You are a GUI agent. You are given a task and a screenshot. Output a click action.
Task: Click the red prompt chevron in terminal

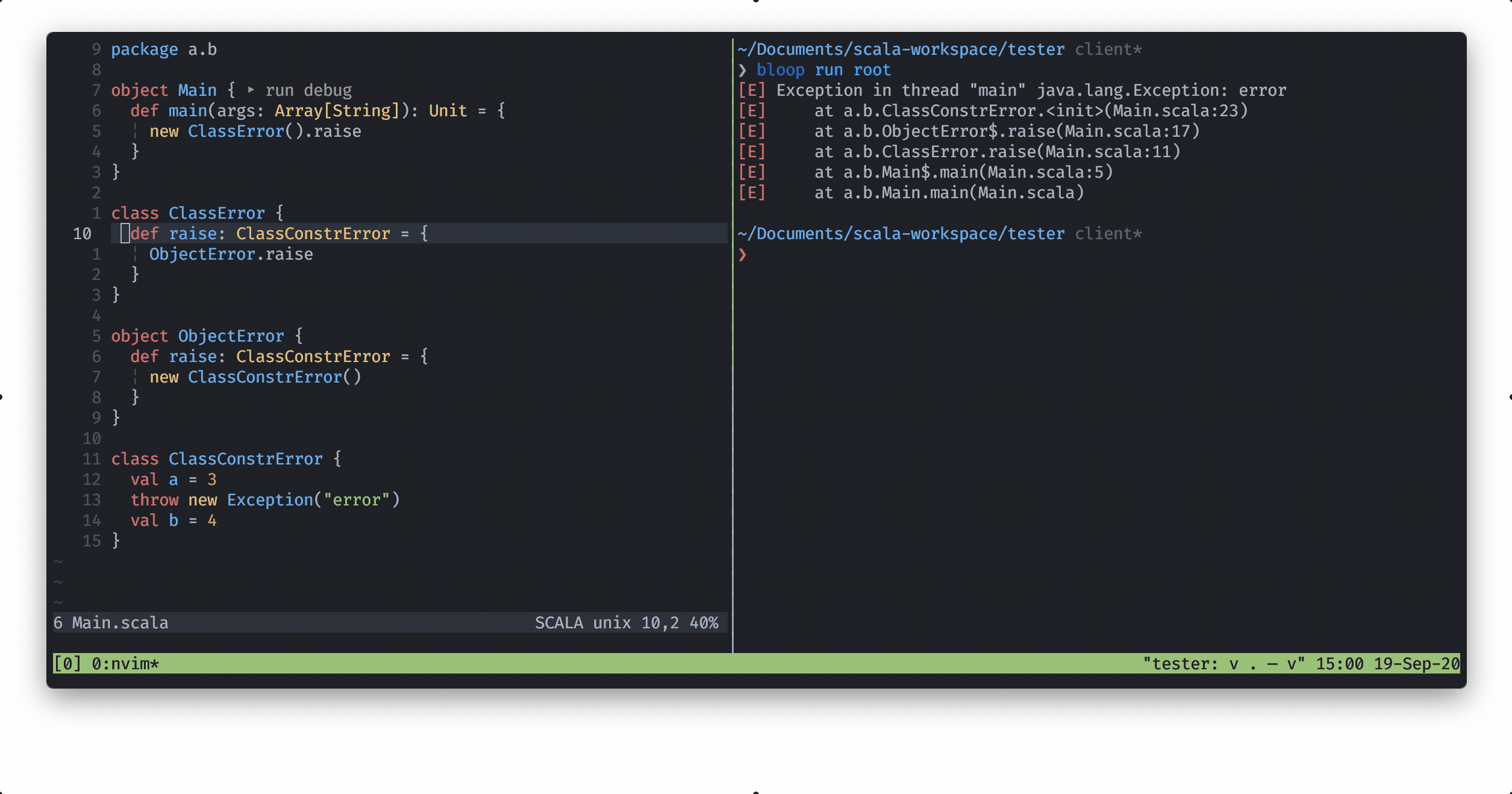pos(742,255)
